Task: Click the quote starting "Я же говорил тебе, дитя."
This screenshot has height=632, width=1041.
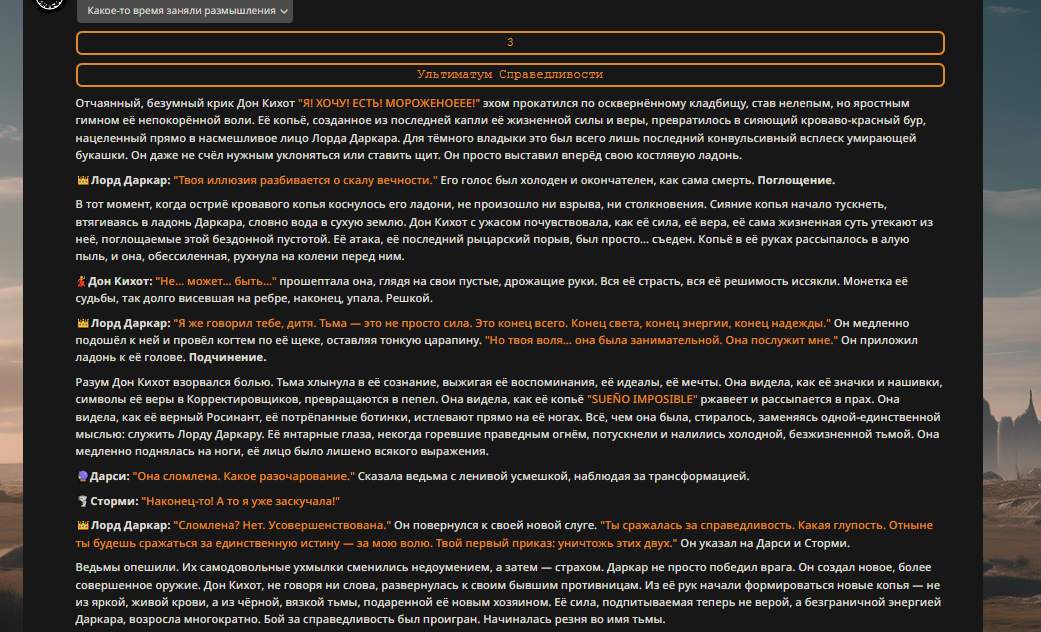Action: [x=502, y=323]
